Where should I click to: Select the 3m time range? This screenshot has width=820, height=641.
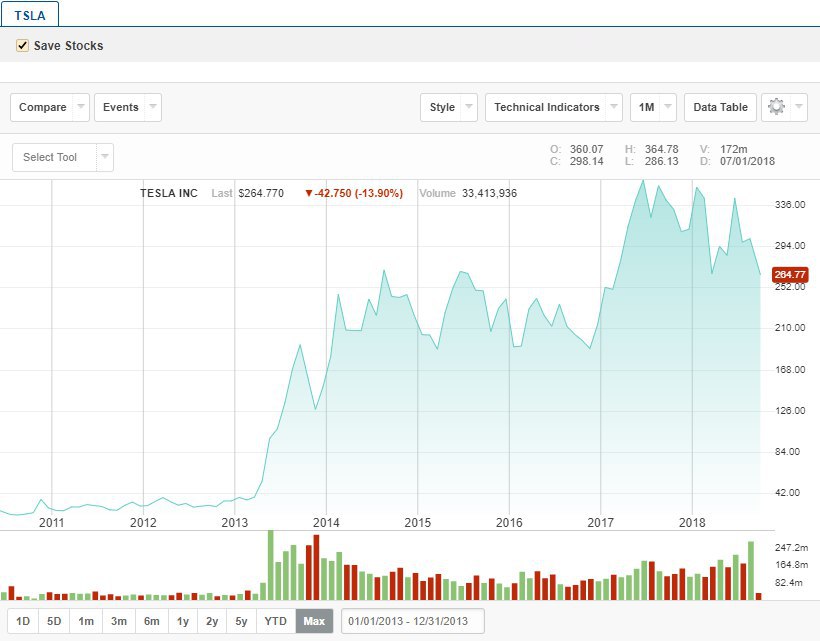click(x=119, y=621)
